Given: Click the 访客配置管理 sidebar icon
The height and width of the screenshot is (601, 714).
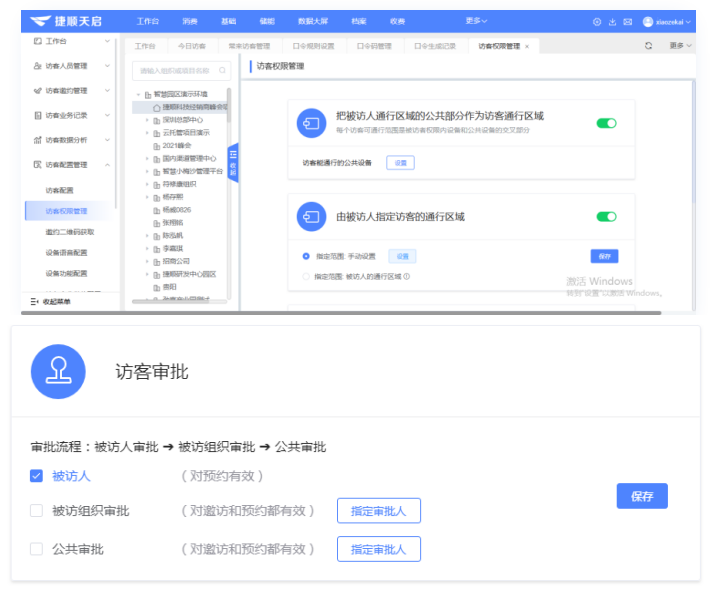Looking at the screenshot, I should point(37,164).
